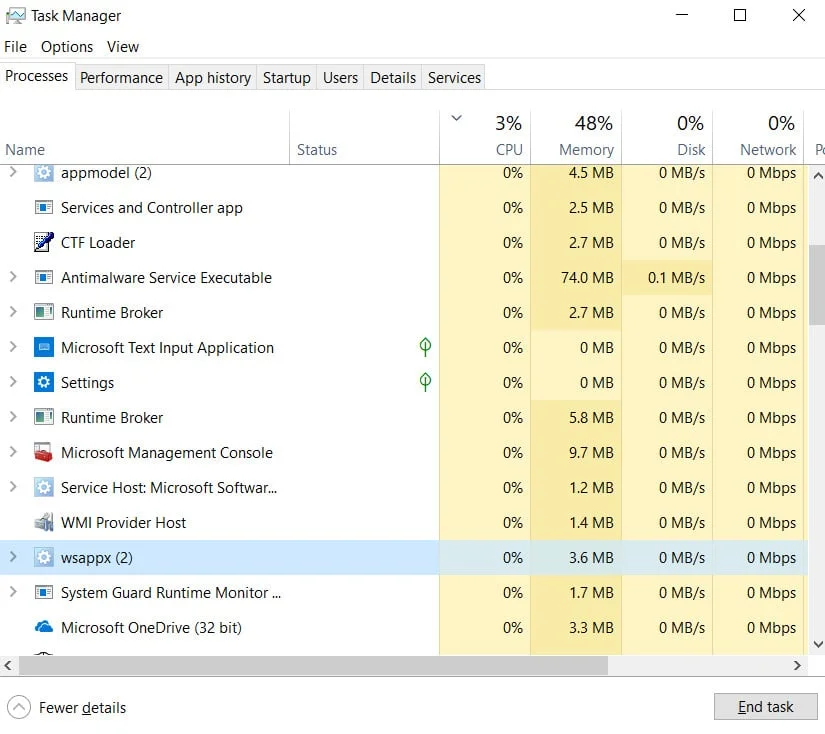Expand the Runtime Broker 5.8 MB row
The image size is (825, 734).
(13, 417)
